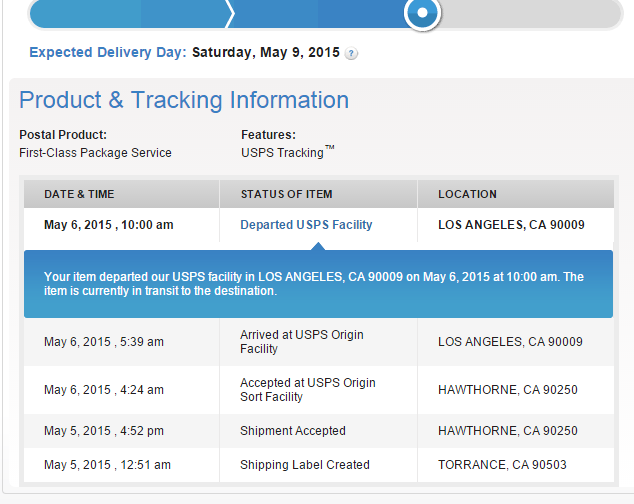
Task: Click the LOS ANGELES, CA 90009 bold location
Action: tap(511, 225)
